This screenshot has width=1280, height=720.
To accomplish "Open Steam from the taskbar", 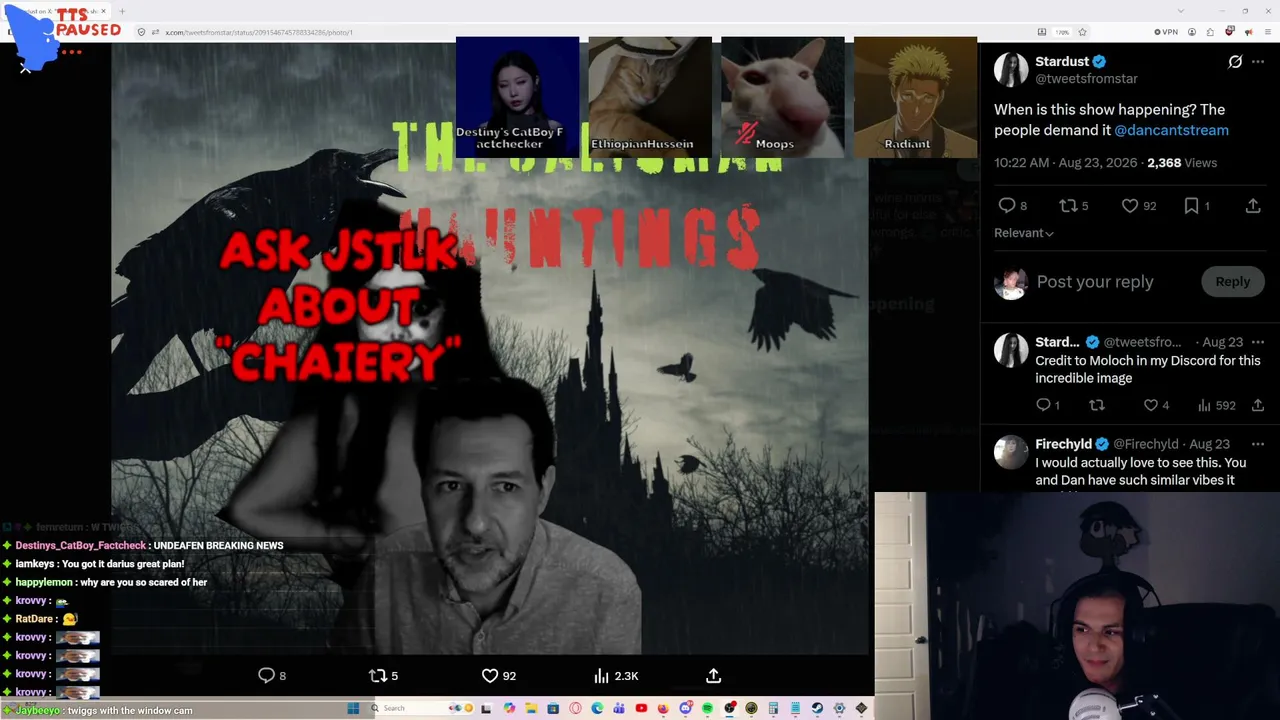I will tap(817, 708).
